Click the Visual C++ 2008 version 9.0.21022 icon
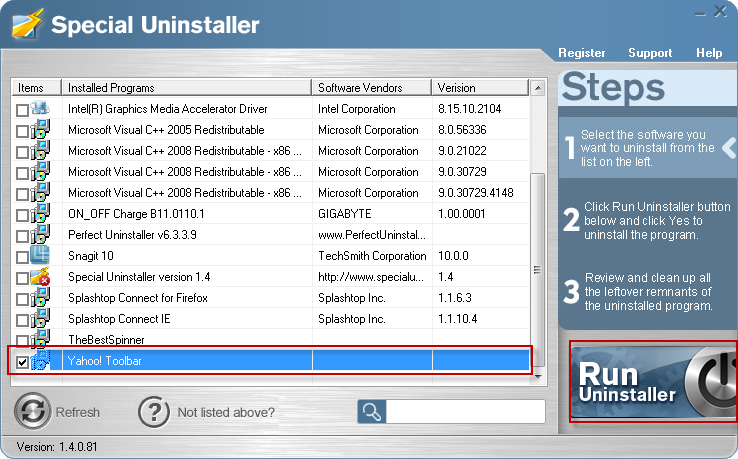Viewport: 738px width, 459px height. [x=40, y=150]
